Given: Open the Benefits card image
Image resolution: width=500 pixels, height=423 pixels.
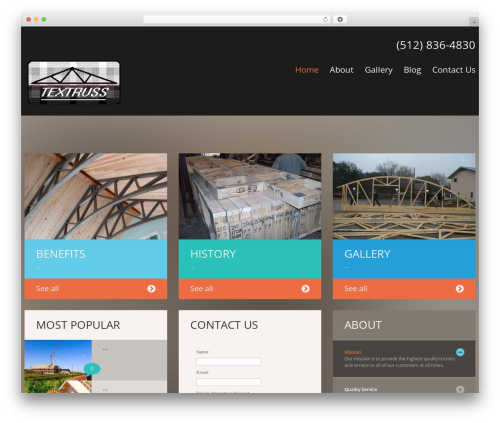Looking at the screenshot, I should click(x=96, y=196).
